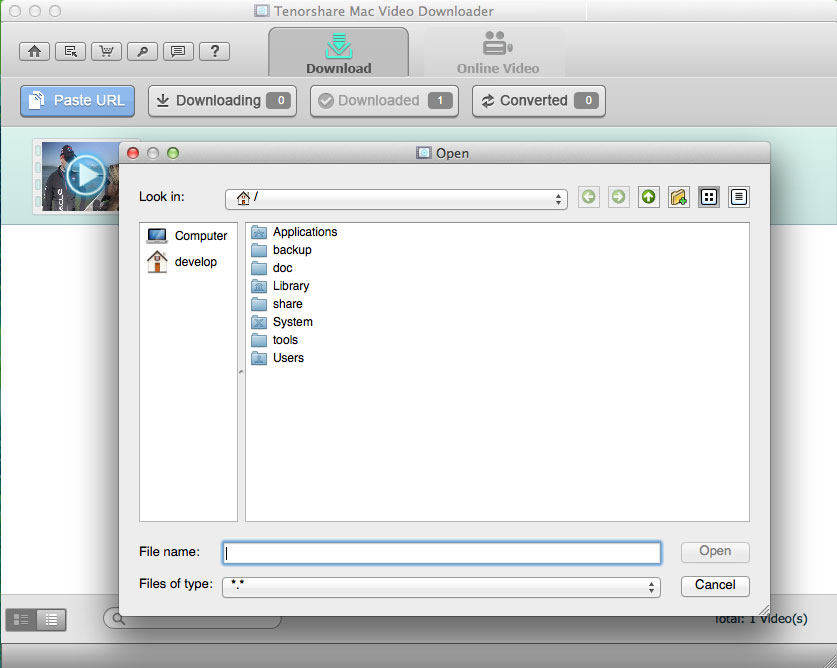
Task: Close the Open dialog with red button
Action: (x=133, y=153)
